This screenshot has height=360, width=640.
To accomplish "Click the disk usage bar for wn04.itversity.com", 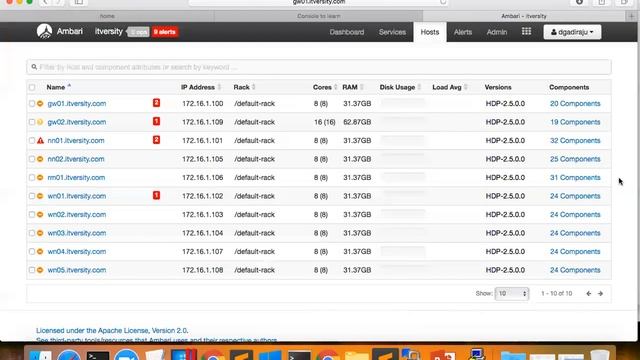I will 403,251.
